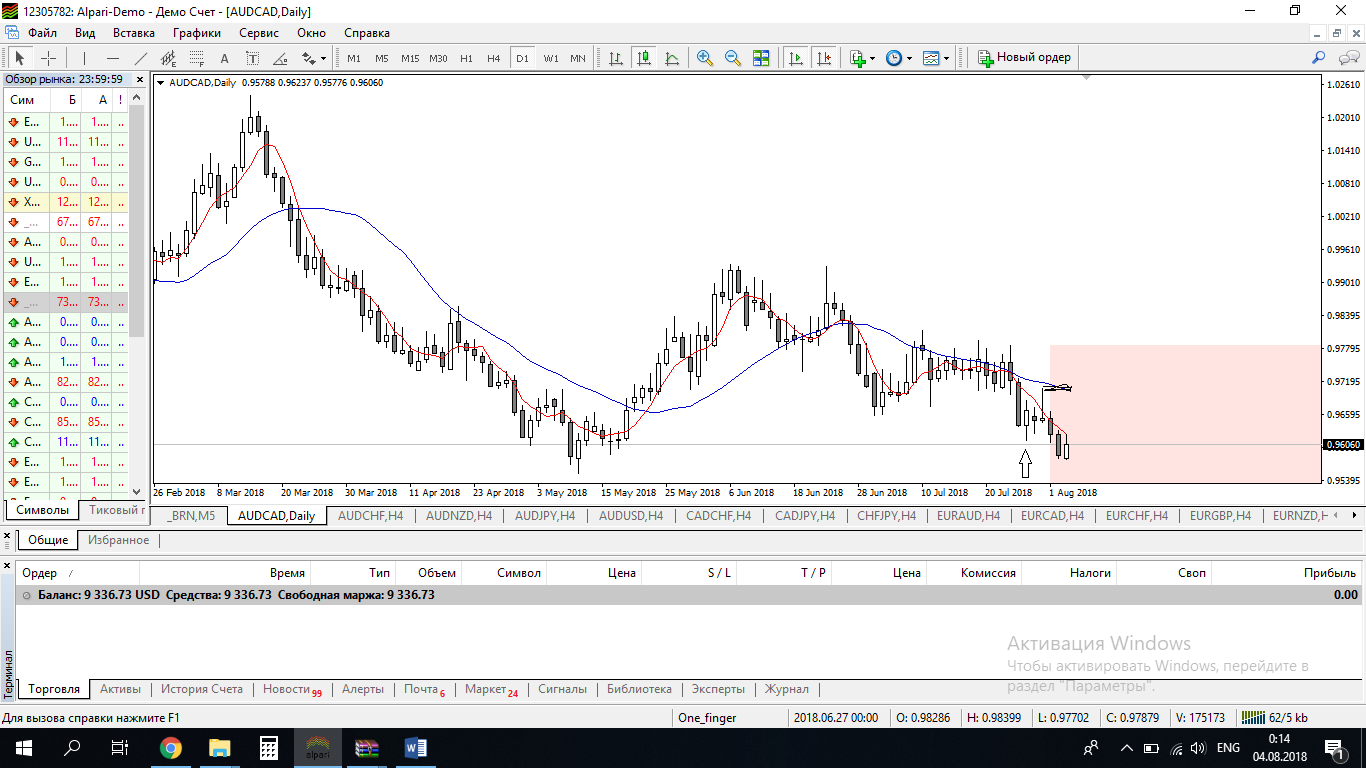Screen dimensions: 1366x768
Task: Click the ENG language indicator
Action: click(x=1228, y=747)
